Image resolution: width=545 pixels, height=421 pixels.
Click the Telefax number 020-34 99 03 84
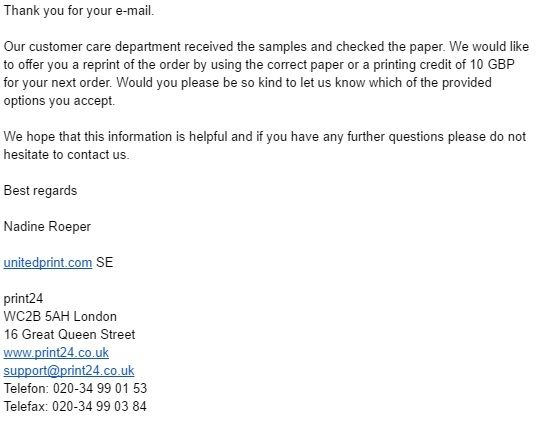tap(99, 406)
